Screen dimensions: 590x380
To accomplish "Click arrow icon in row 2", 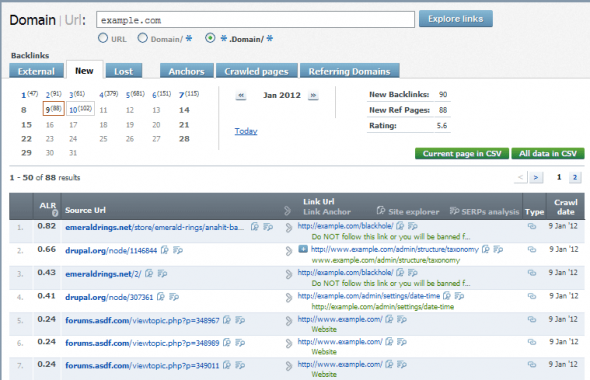I will click(289, 251).
